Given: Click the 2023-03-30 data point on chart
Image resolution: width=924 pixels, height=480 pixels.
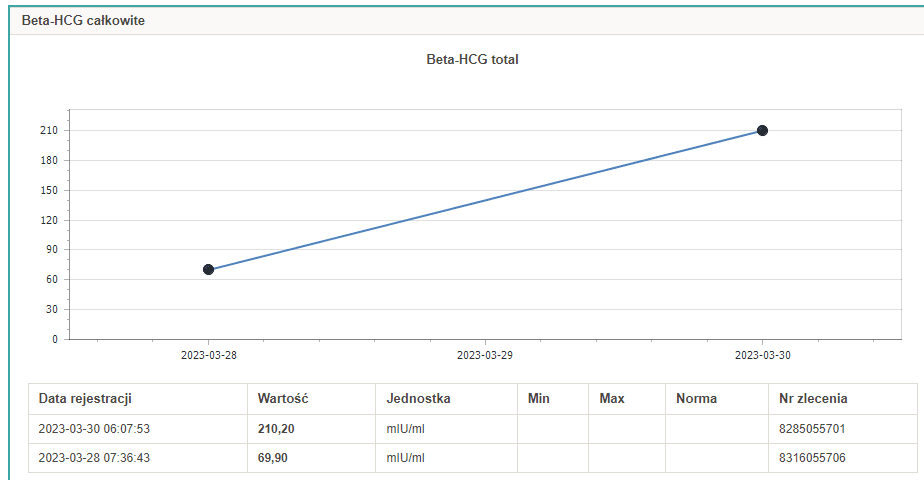Looking at the screenshot, I should [762, 131].
